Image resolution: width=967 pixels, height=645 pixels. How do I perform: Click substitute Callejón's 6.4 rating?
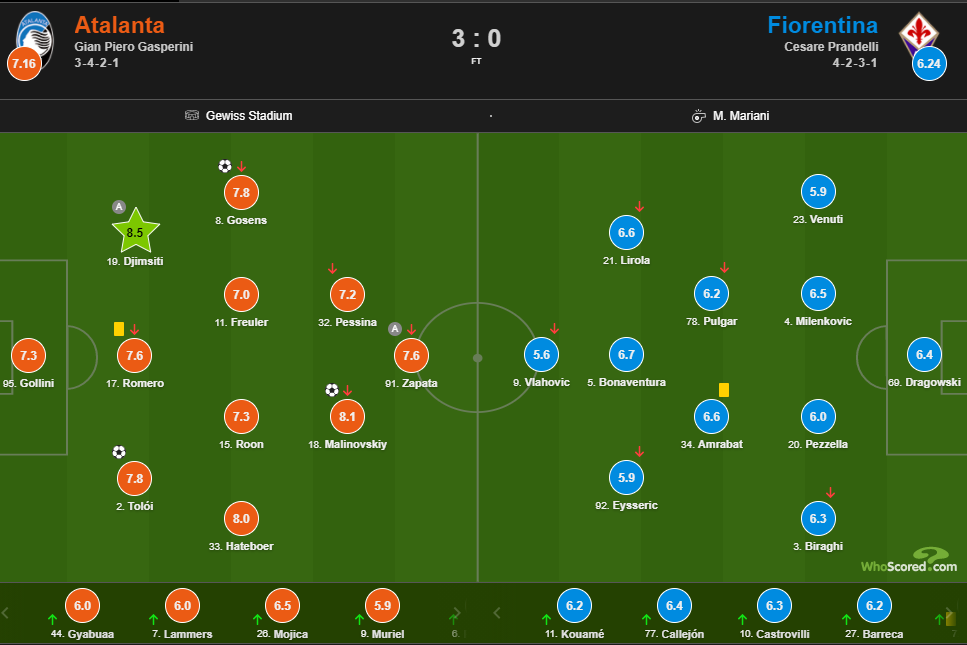pos(672,605)
